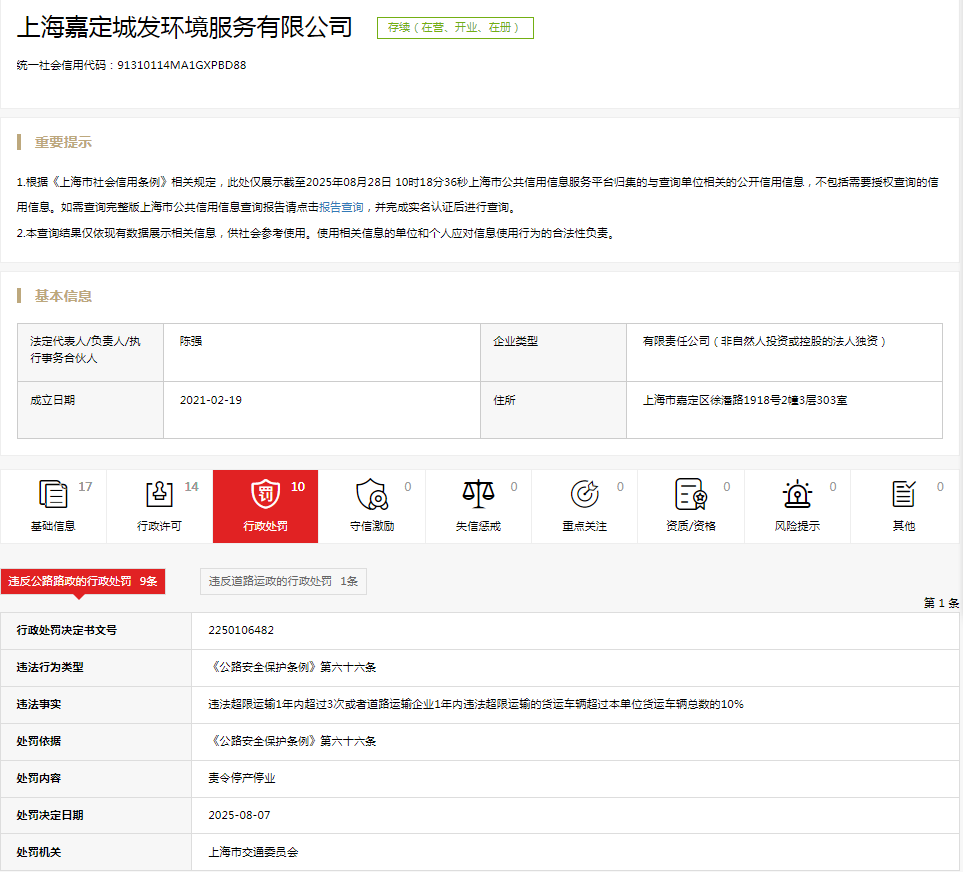Click the 行政许可 tab label text
Screen dimensions: 963x872
159,526
